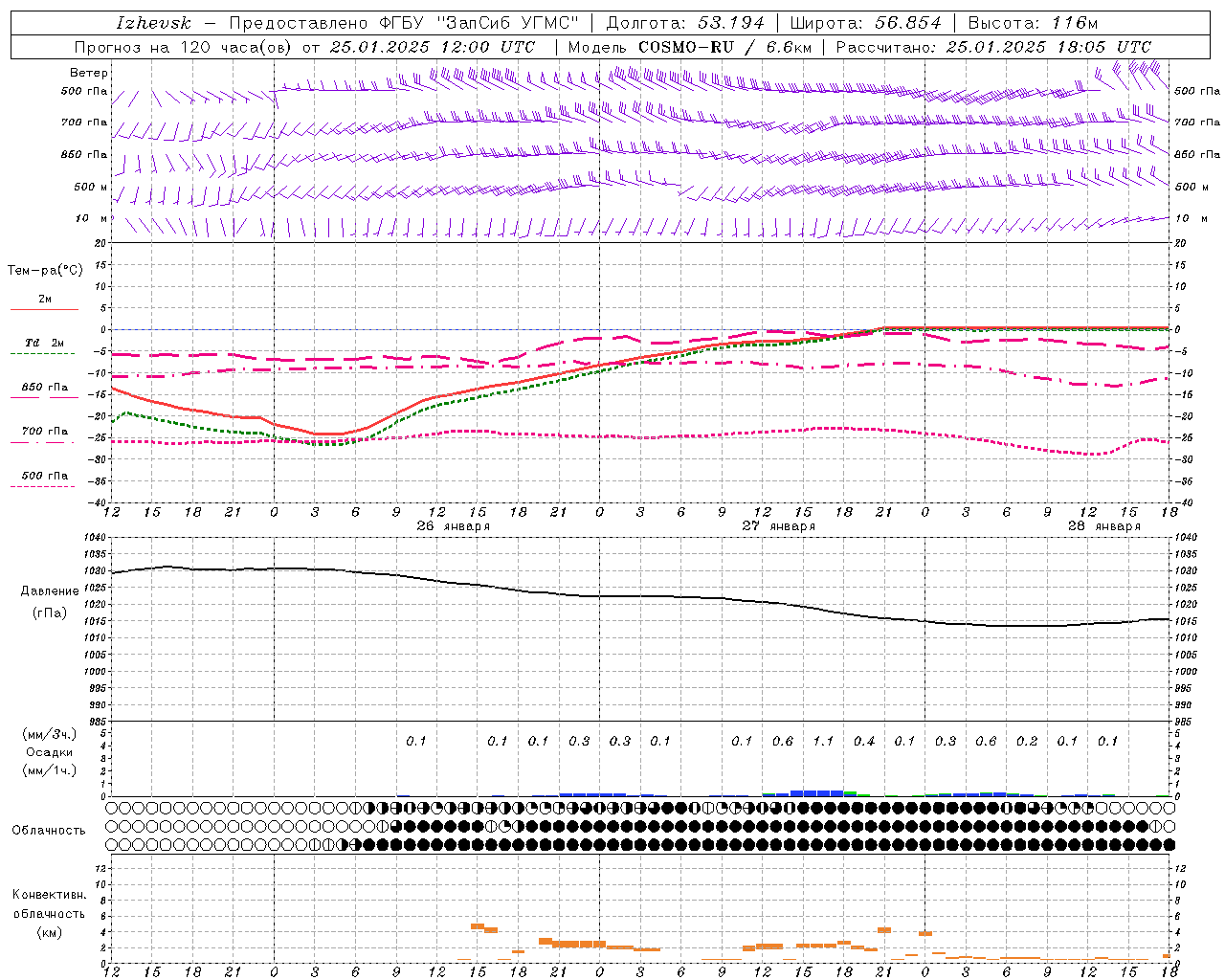Click the 500 гПа temperature legend entry

pyautogui.click(x=44, y=476)
